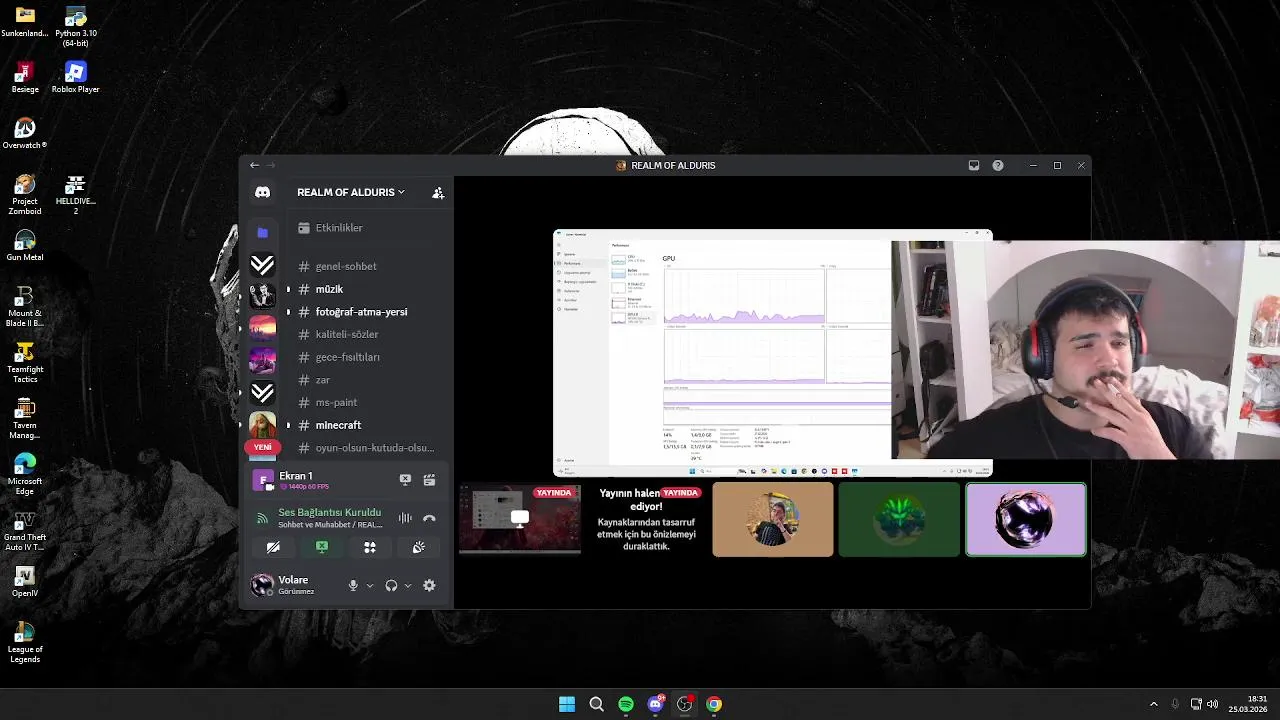Image resolution: width=1280 pixels, height=720 pixels.
Task: Open the pink sky server icon
Action: click(262, 328)
